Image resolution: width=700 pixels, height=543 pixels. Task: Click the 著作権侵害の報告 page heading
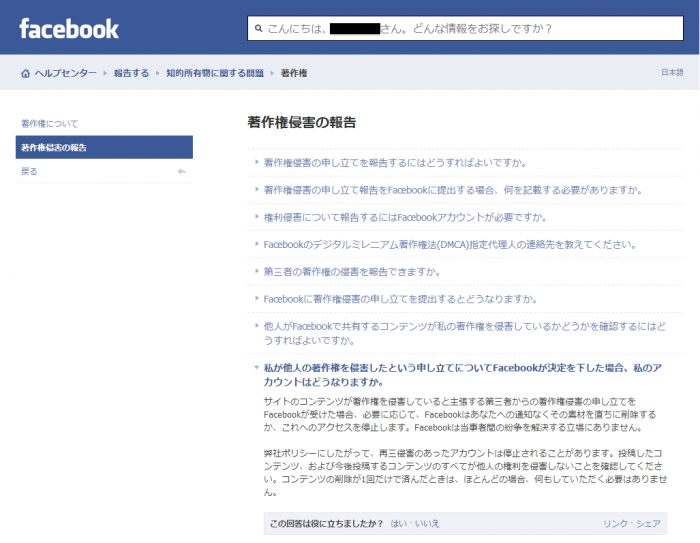[302, 122]
